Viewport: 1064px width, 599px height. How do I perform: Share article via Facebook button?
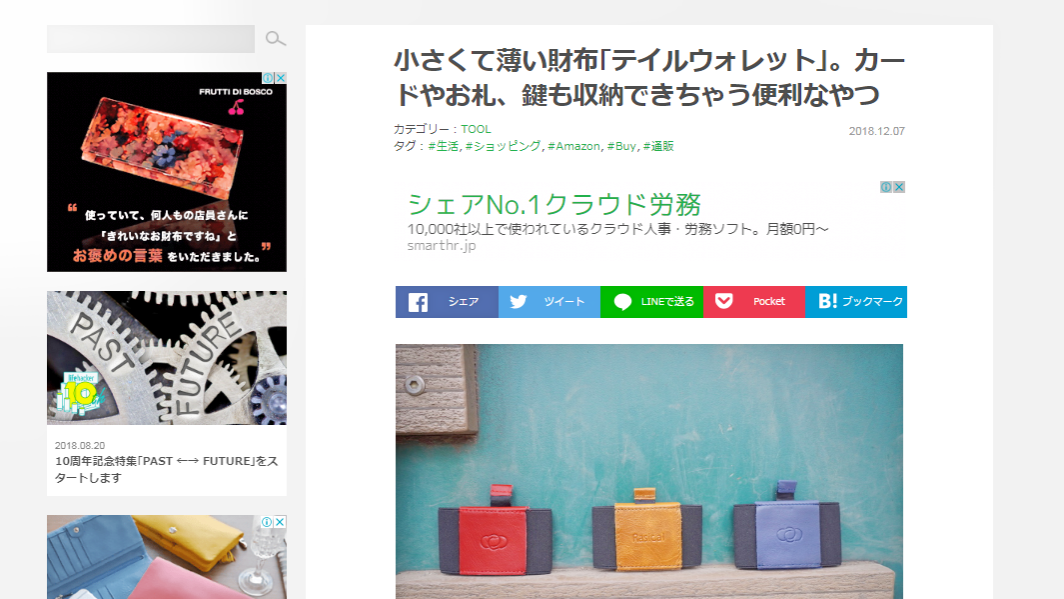(x=446, y=302)
